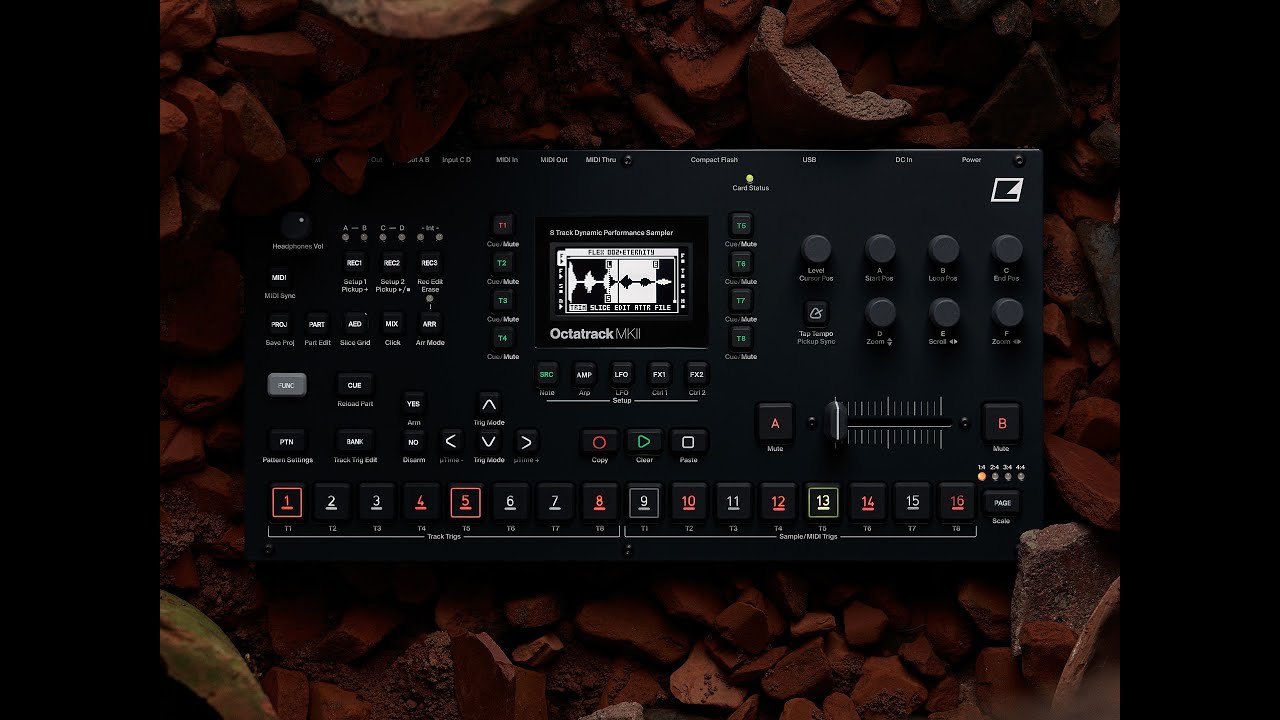
Task: Activate trig key 8
Action: (x=599, y=502)
